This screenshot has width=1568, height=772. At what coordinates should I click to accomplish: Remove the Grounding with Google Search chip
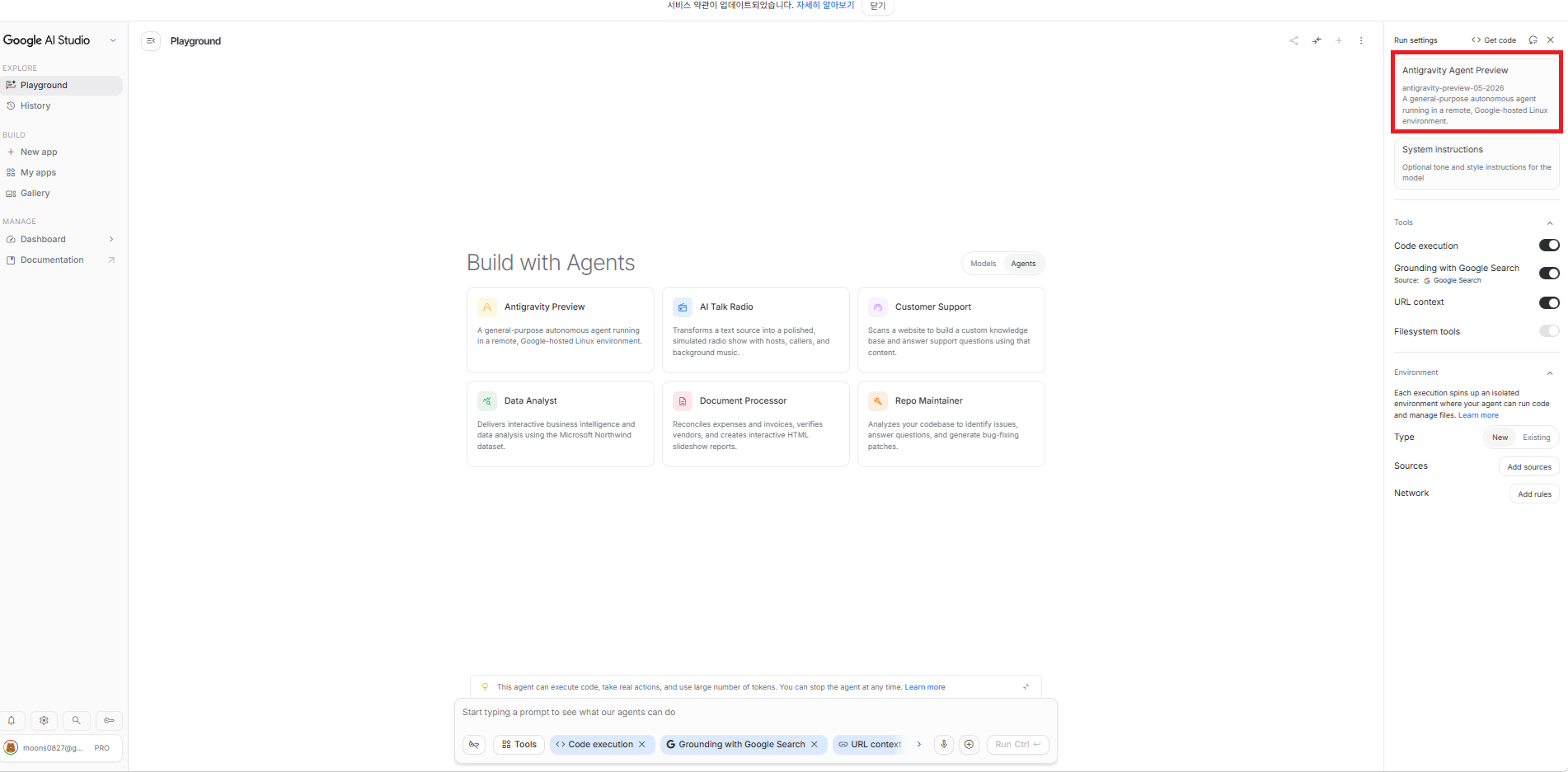point(815,744)
